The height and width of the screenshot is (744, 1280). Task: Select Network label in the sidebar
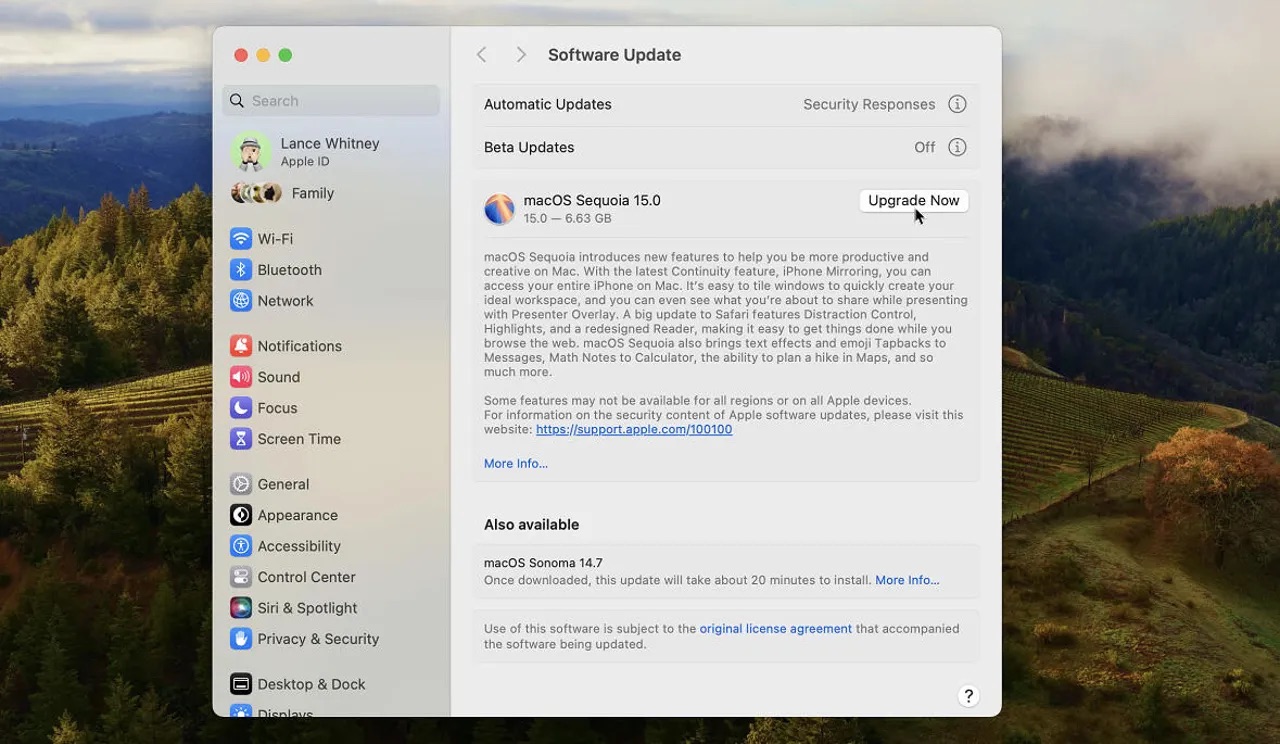[x=285, y=301]
